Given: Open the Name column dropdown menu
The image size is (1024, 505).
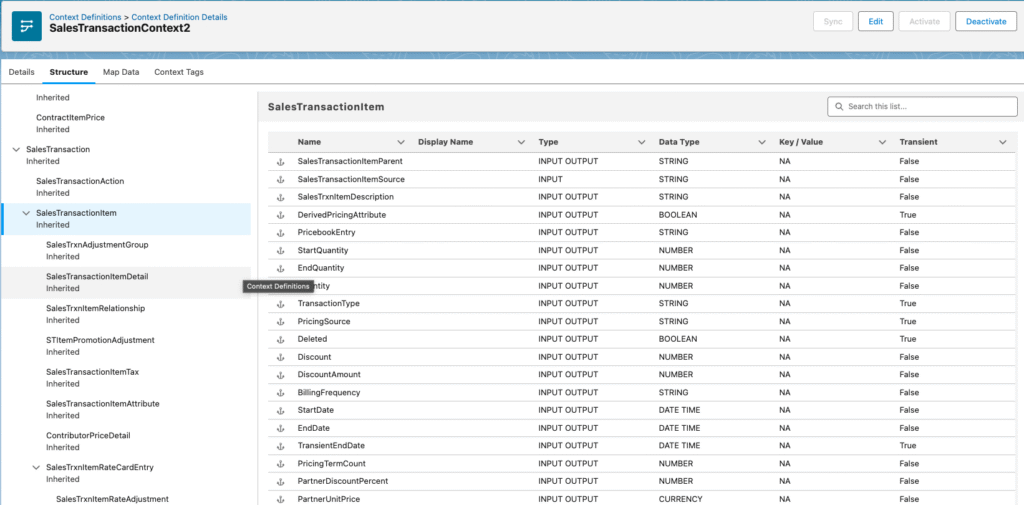Looking at the screenshot, I should click(x=401, y=142).
